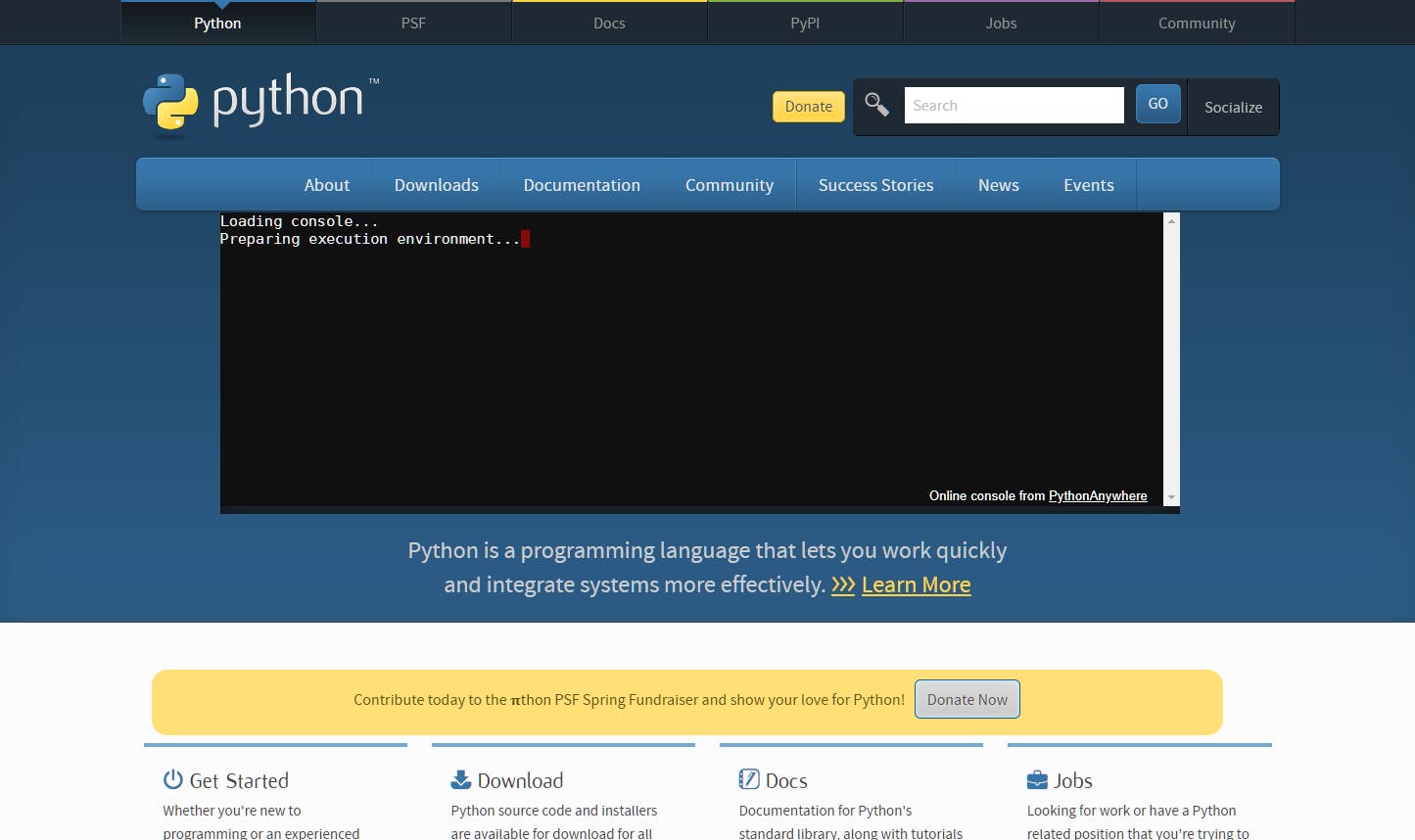1415x840 pixels.
Task: Open the Docs top tab
Action: (609, 23)
